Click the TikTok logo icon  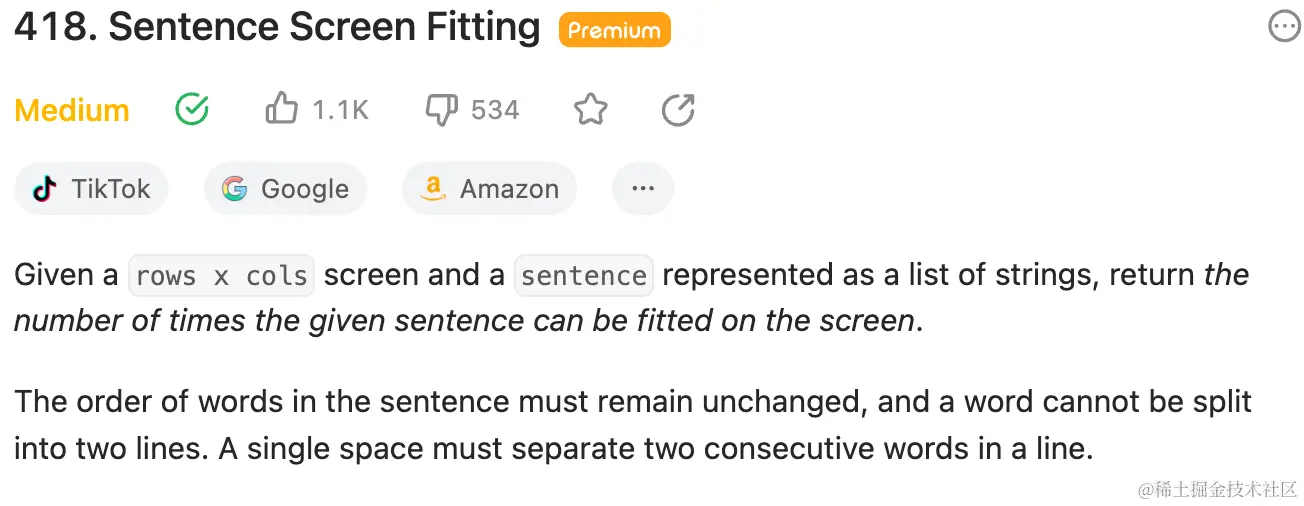pyautogui.click(x=45, y=189)
